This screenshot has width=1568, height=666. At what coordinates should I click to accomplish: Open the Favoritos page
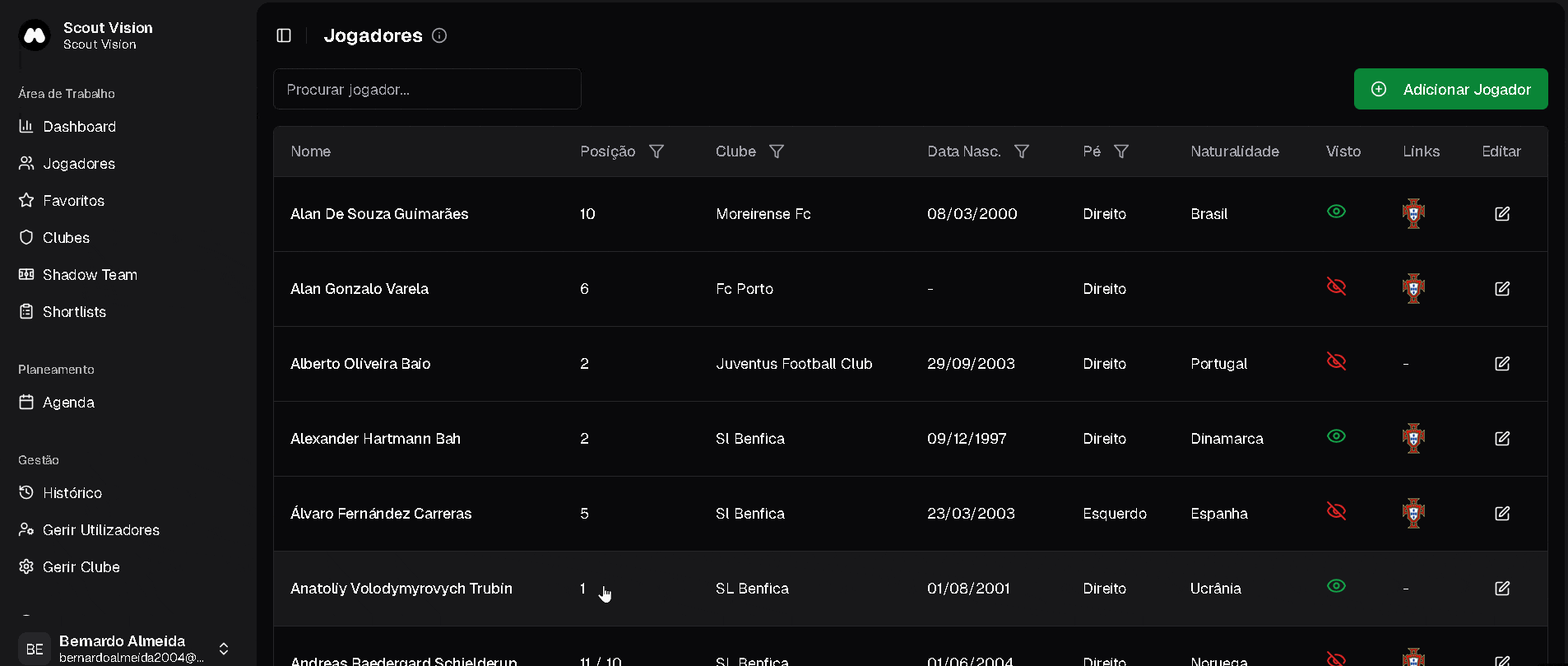73,201
